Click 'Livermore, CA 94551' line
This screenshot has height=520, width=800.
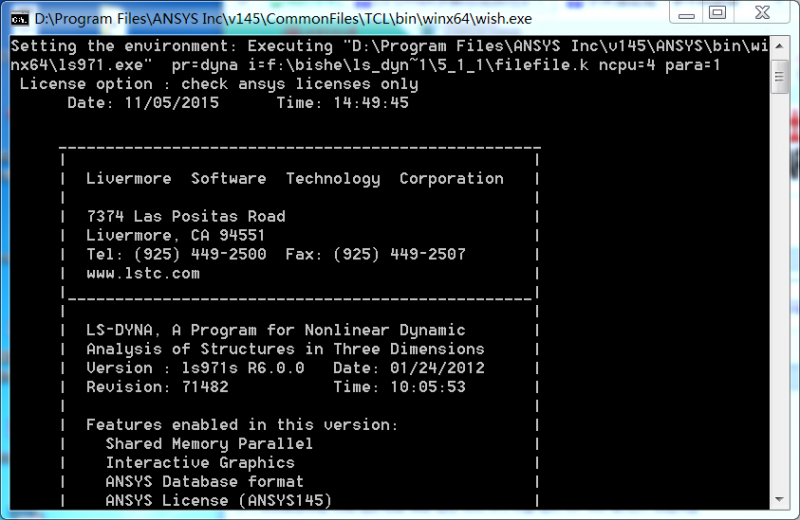(x=176, y=235)
